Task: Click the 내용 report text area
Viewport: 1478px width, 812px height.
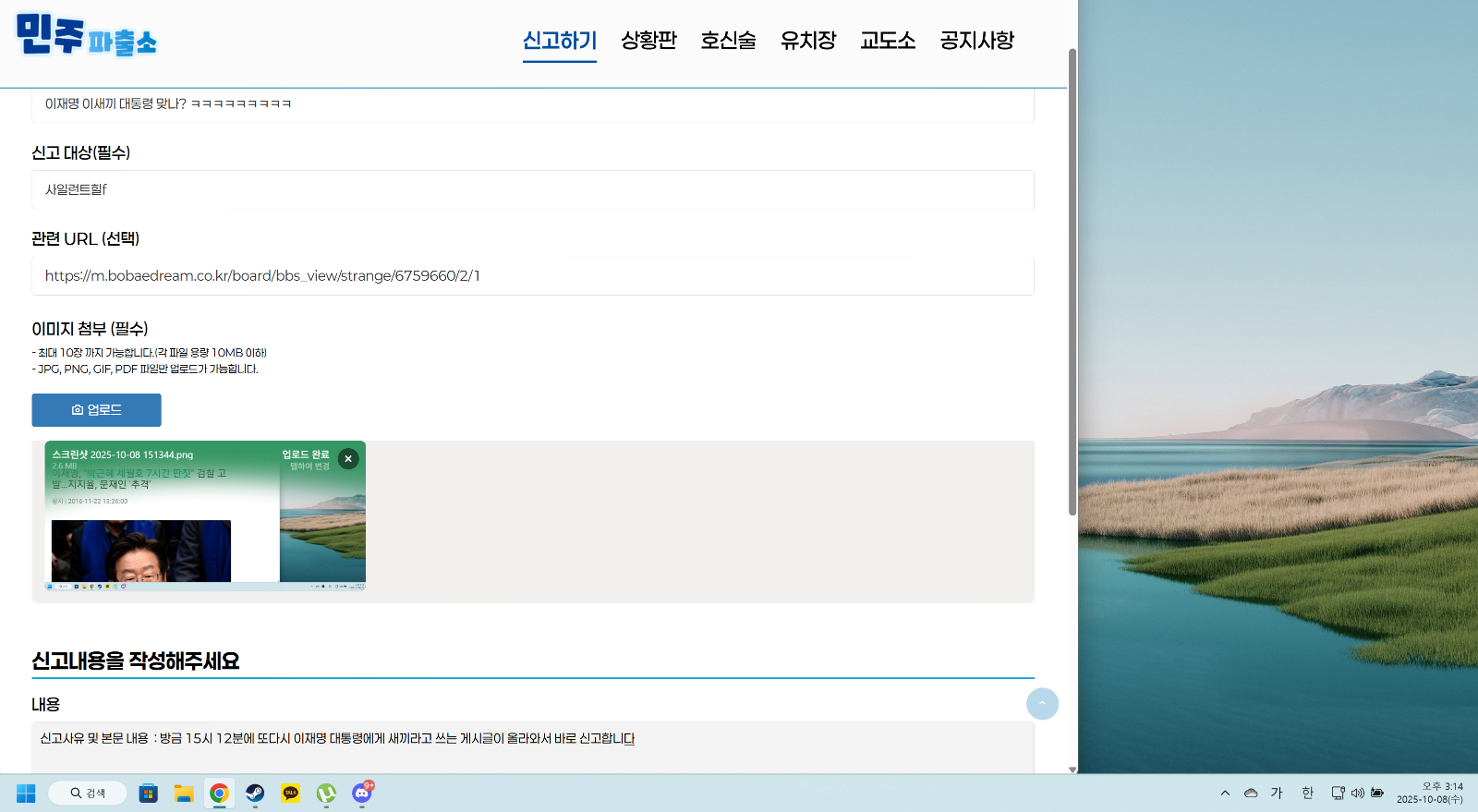Action: [x=533, y=747]
